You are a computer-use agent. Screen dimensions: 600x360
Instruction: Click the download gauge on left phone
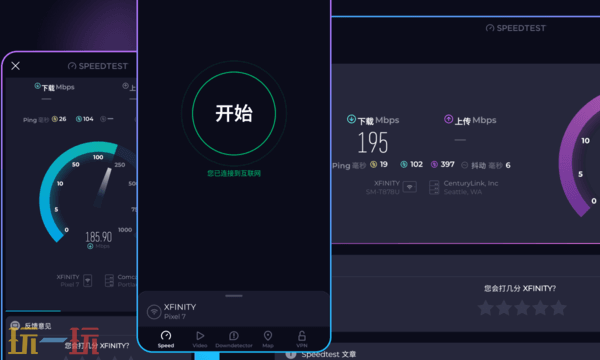88,191
